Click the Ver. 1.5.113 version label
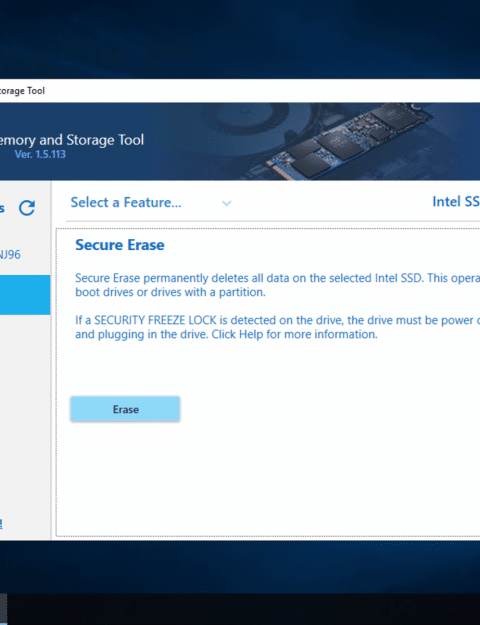 click(x=40, y=154)
